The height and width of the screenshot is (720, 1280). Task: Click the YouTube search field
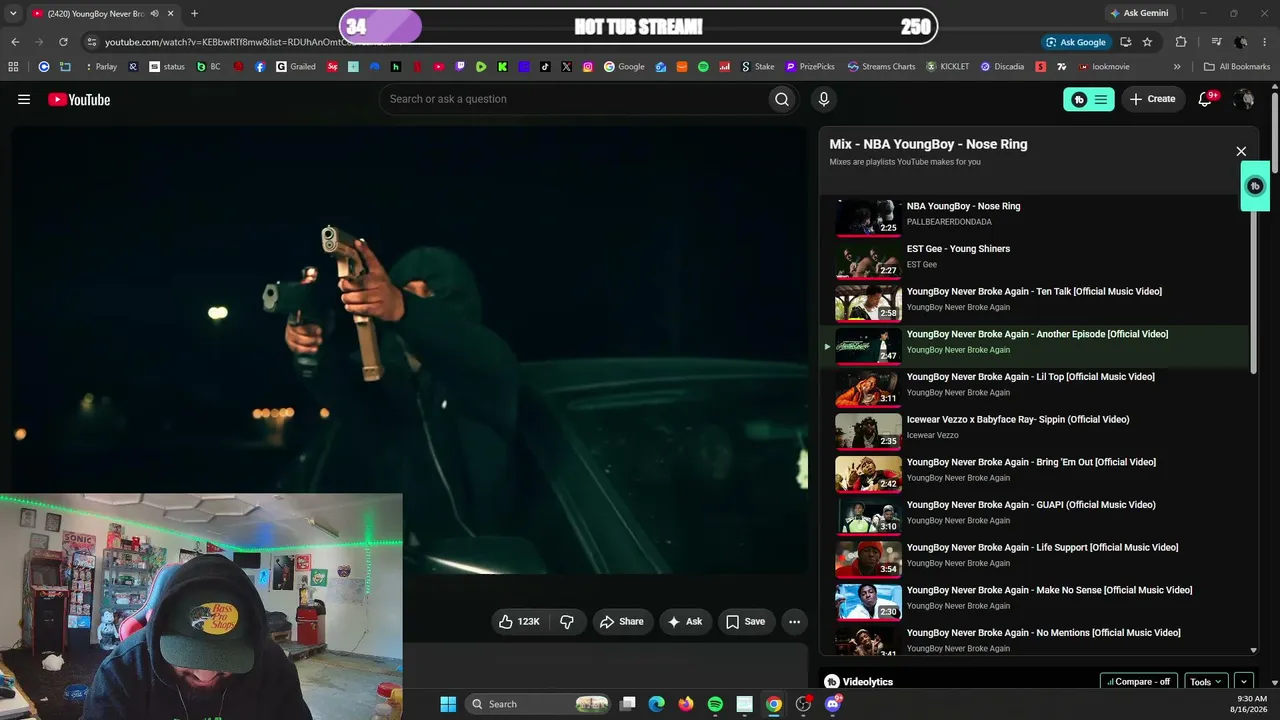point(572,99)
